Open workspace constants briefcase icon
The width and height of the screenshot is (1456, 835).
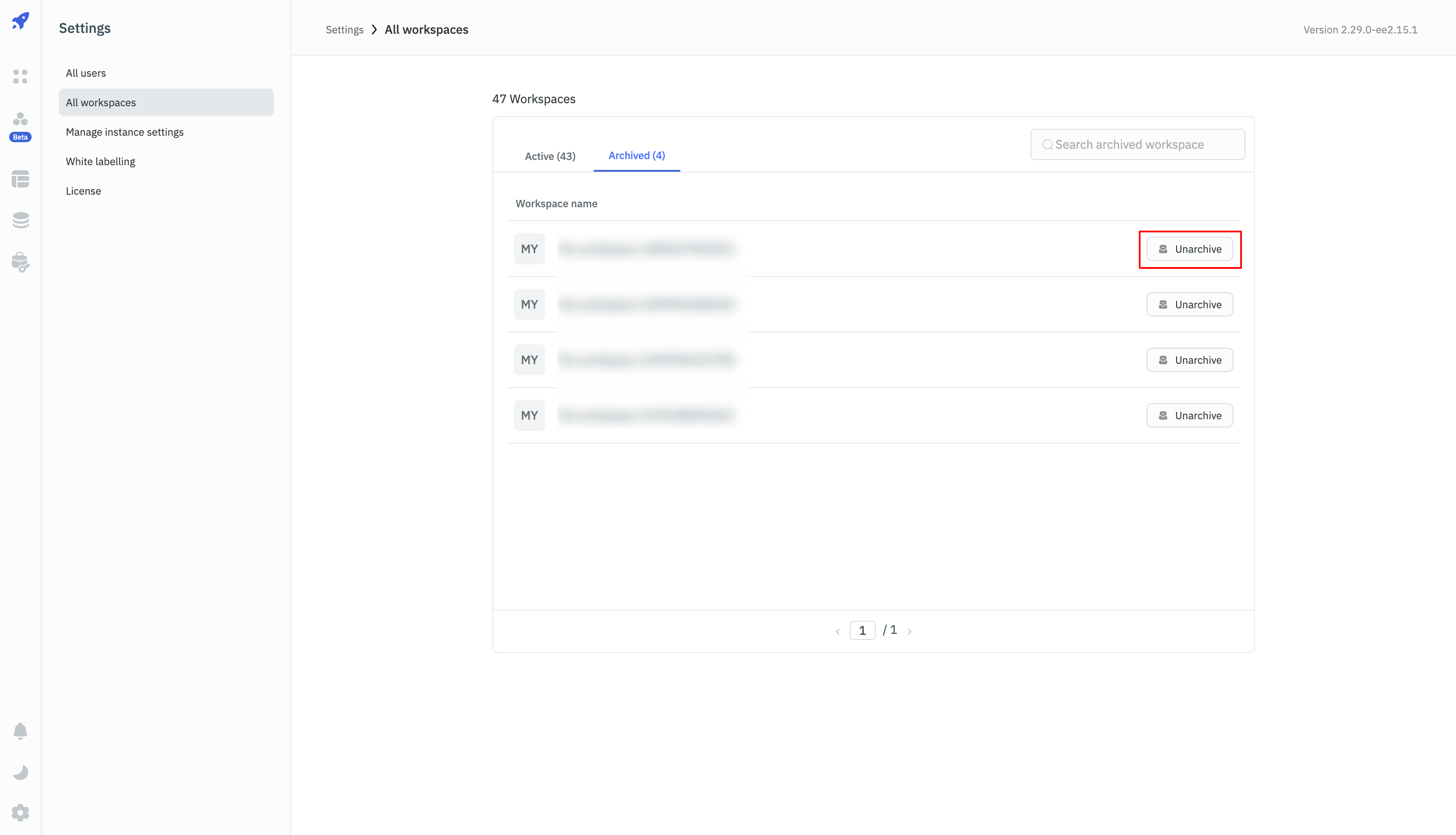pos(21,262)
